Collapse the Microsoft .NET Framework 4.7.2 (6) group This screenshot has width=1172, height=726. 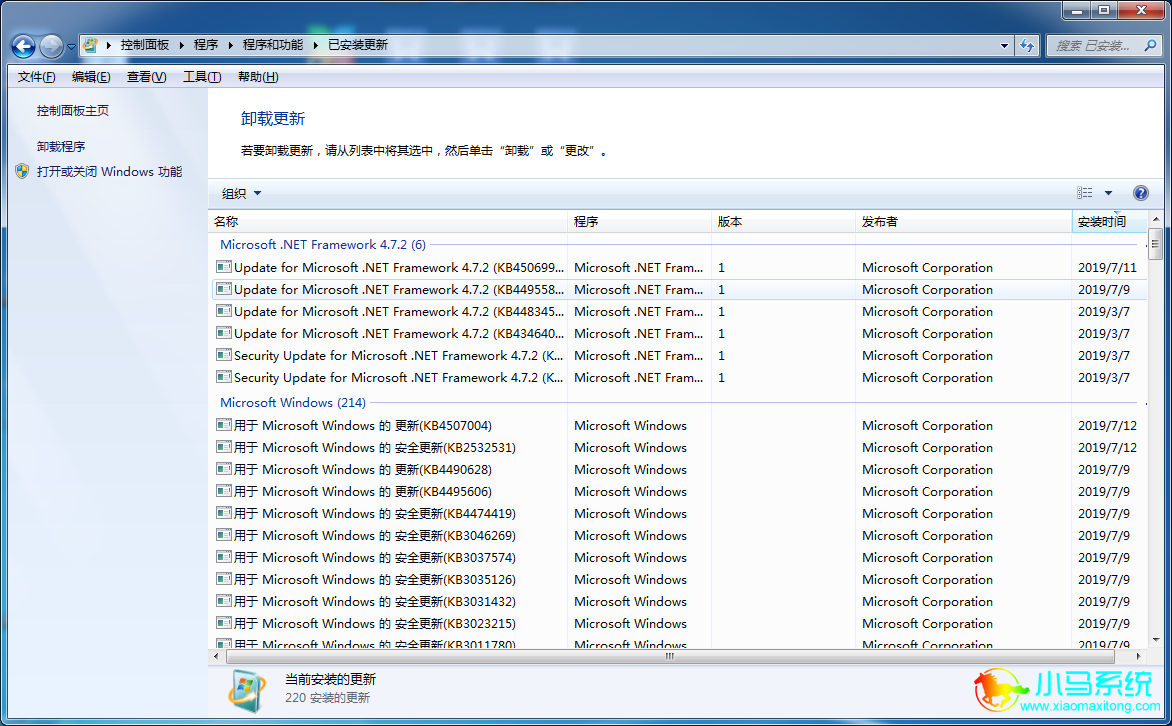coord(323,244)
